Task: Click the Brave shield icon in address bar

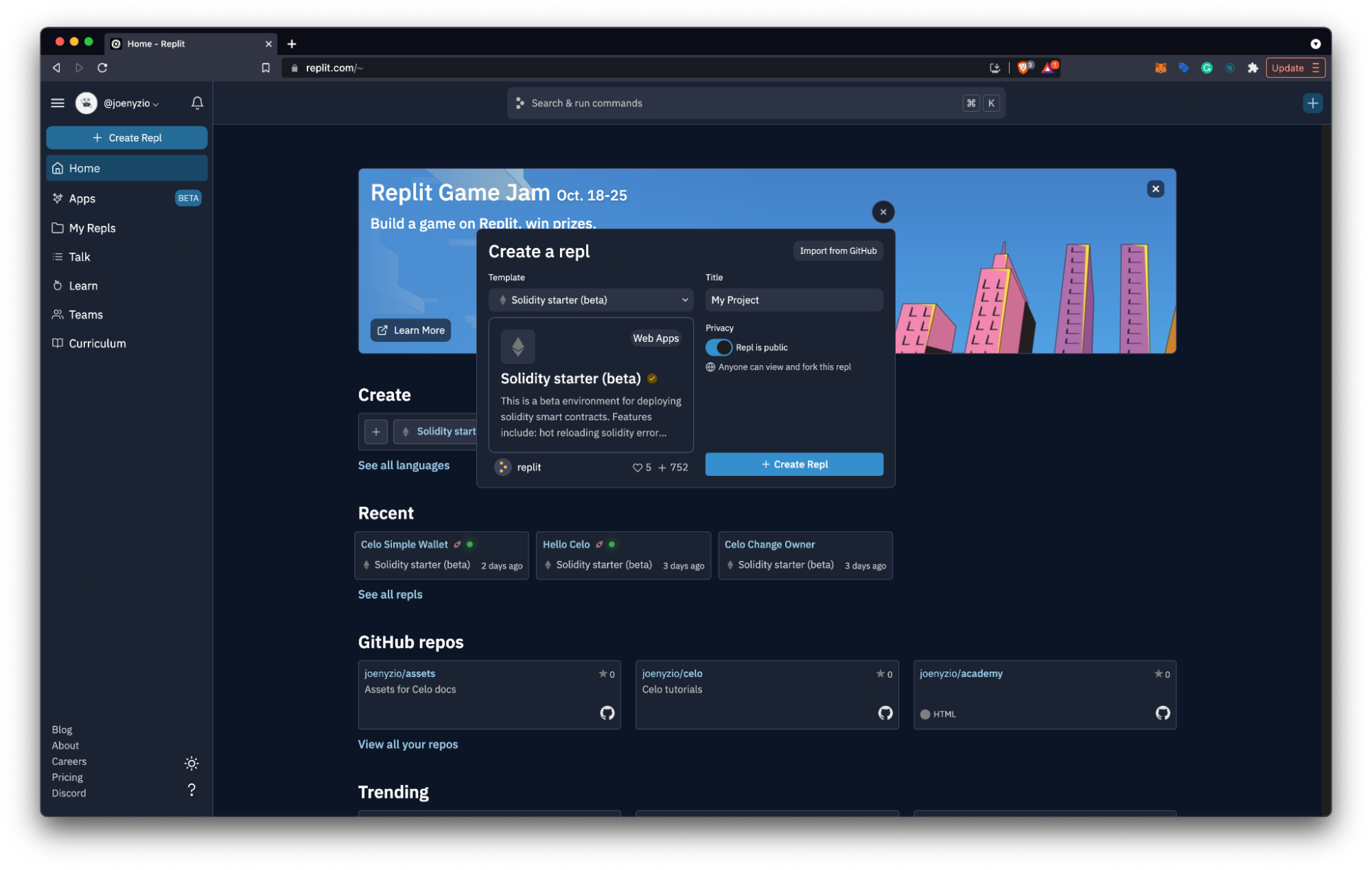Action: [x=1023, y=67]
